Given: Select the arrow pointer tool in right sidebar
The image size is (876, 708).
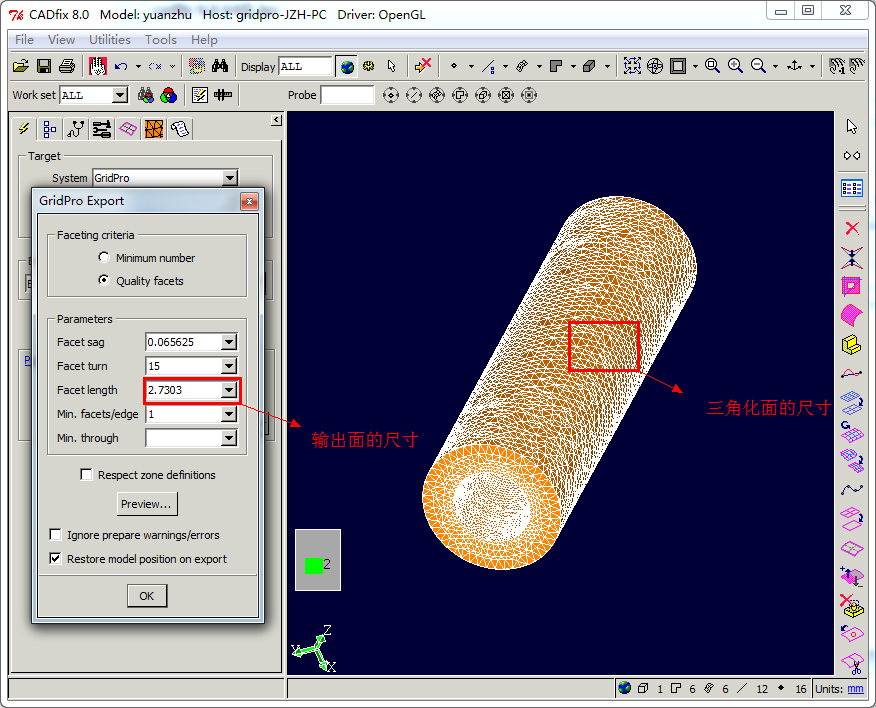Looking at the screenshot, I should pyautogui.click(x=851, y=126).
